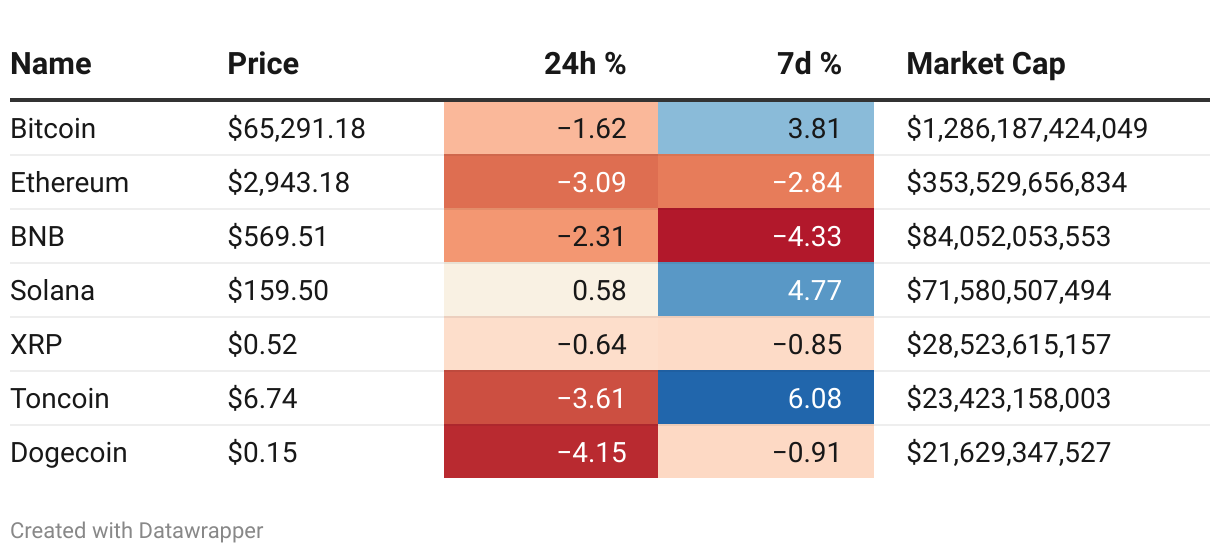
Task: Click the Market Cap column header
Action: (985, 64)
